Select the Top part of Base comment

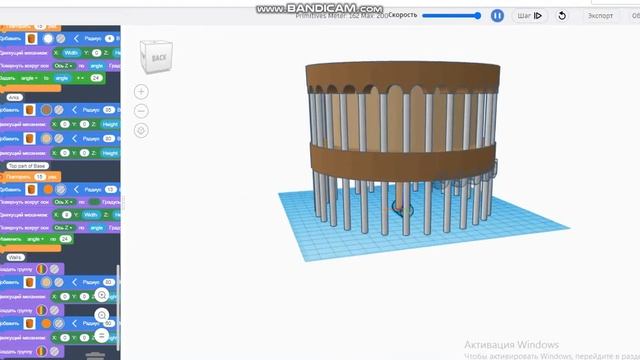click(27, 166)
